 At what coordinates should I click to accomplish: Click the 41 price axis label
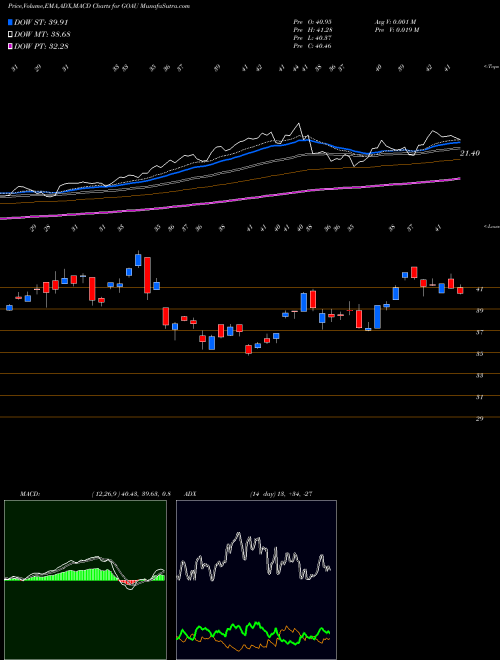click(x=479, y=289)
